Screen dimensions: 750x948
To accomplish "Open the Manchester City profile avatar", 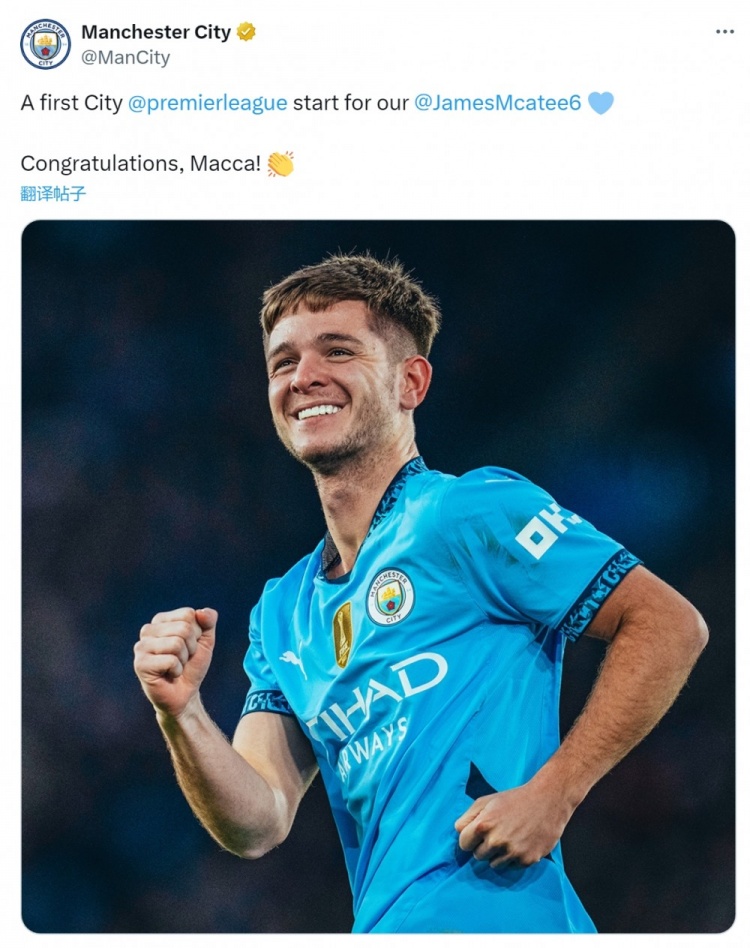I will [x=45, y=44].
